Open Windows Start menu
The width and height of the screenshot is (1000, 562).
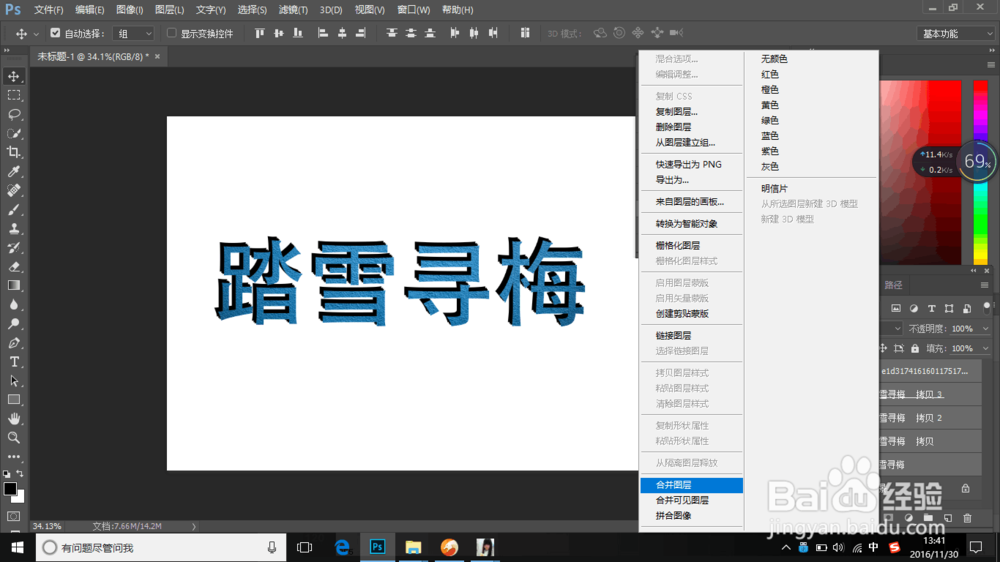coord(17,548)
